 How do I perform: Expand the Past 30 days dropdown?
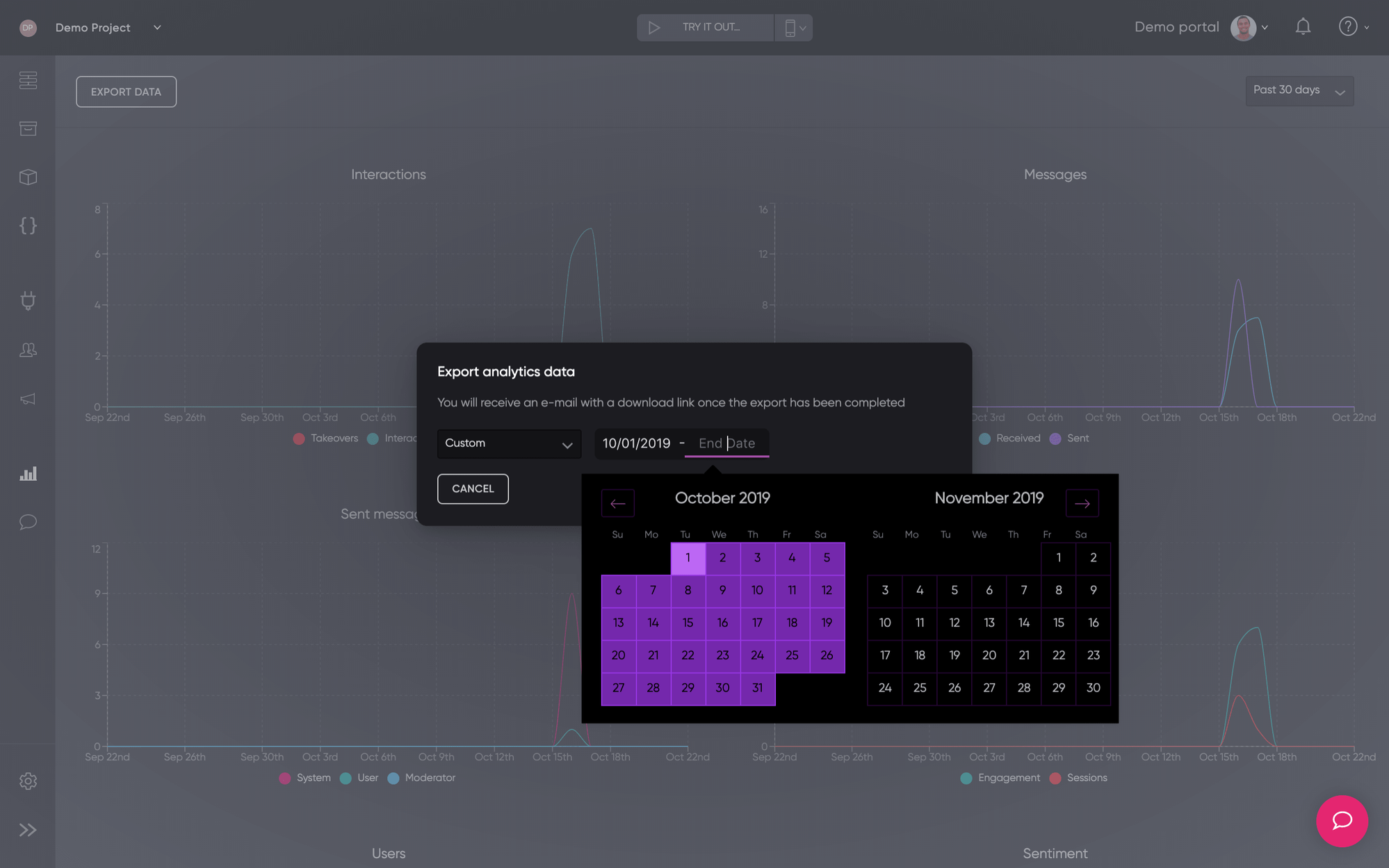pyautogui.click(x=1299, y=91)
